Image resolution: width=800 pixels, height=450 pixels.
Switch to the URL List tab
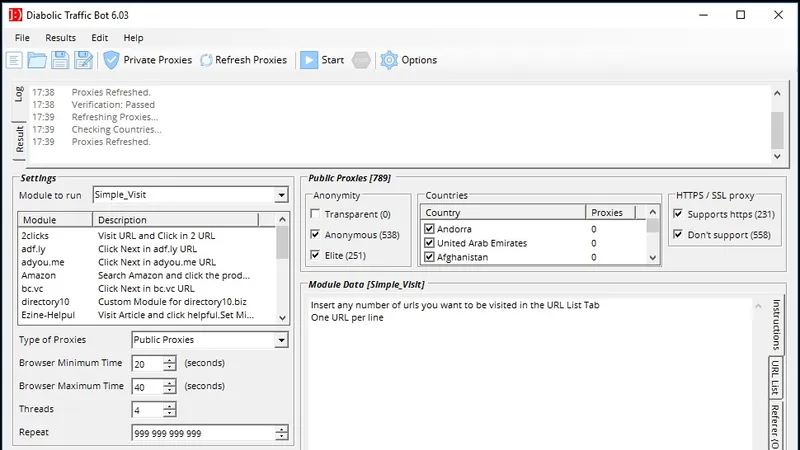776,378
